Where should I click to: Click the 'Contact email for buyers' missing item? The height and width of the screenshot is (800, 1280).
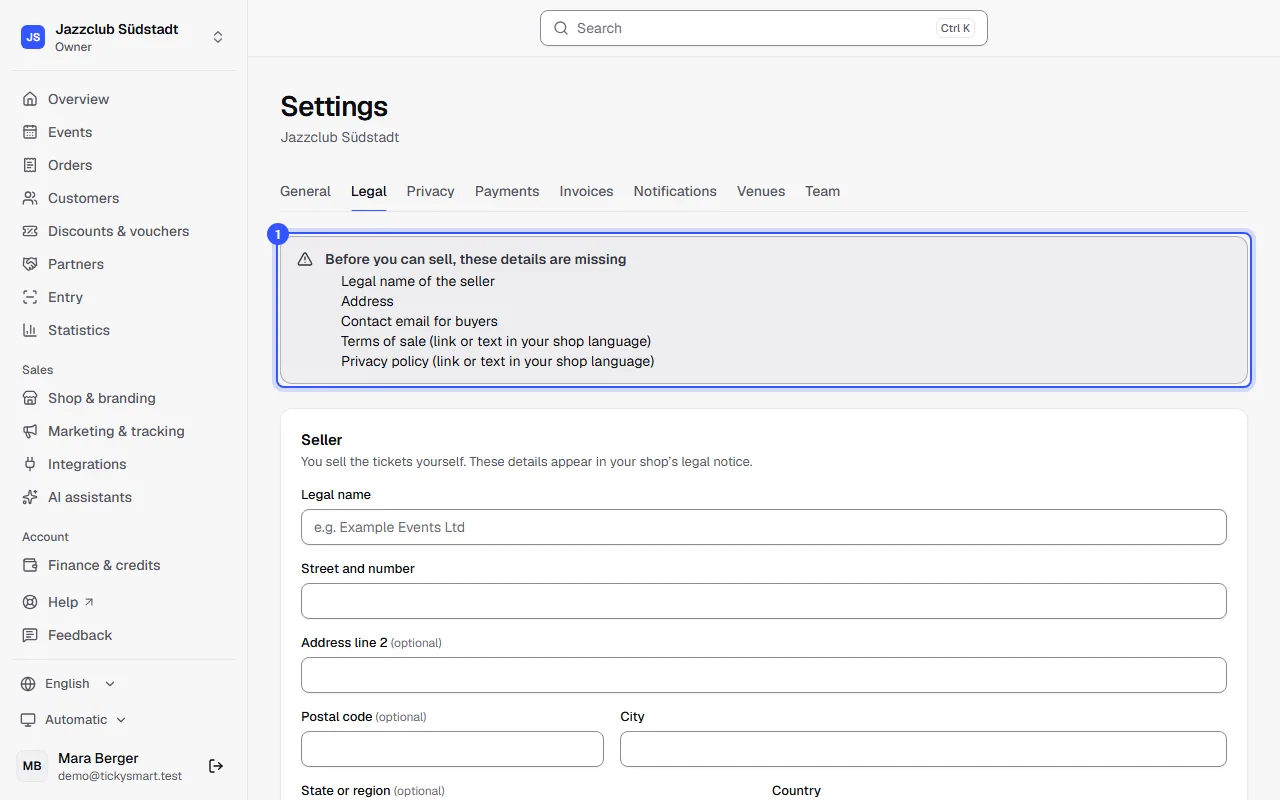tap(419, 321)
